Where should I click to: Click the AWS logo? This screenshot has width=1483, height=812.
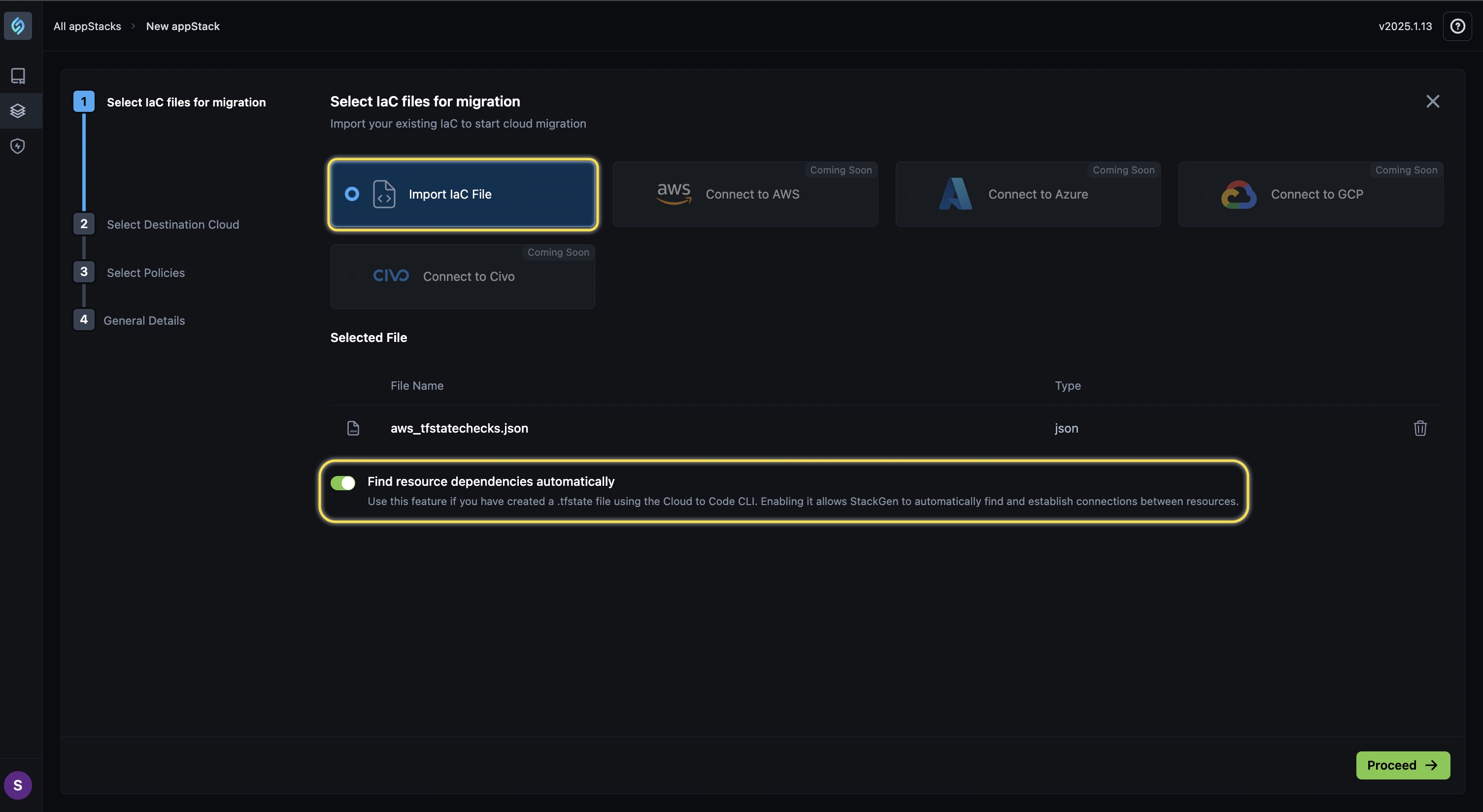674,194
